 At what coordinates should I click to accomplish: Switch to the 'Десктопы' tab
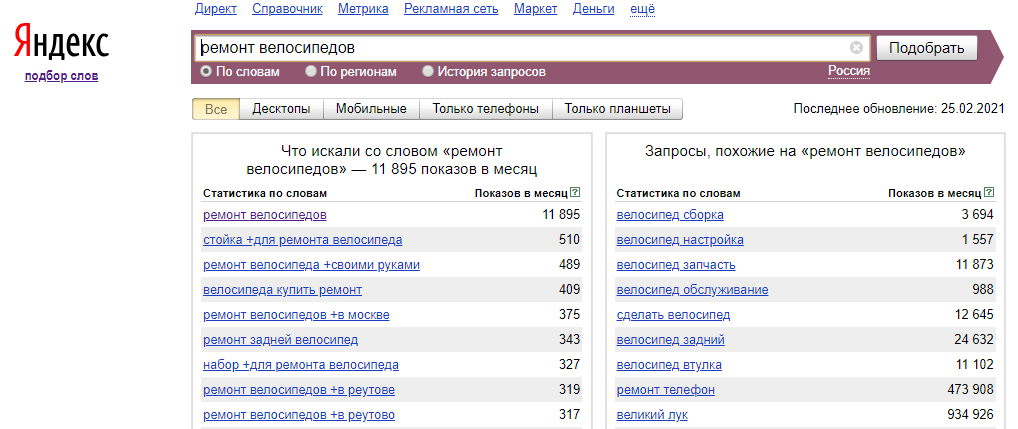click(x=281, y=109)
